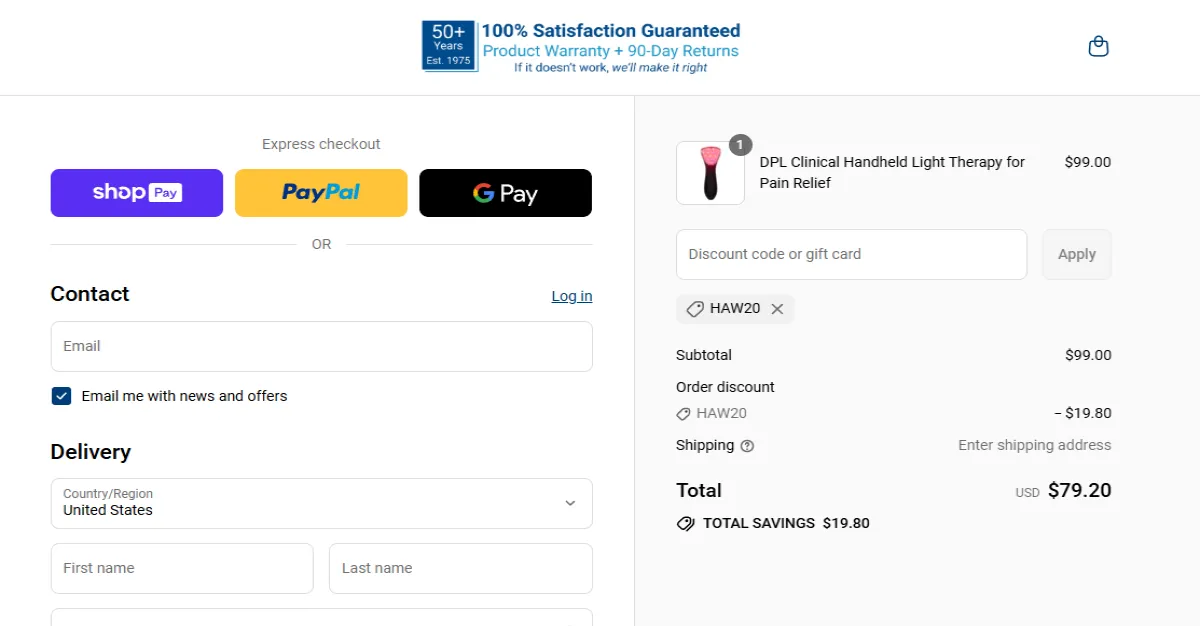
Task: Open the shopping bag icon
Action: (1097, 46)
